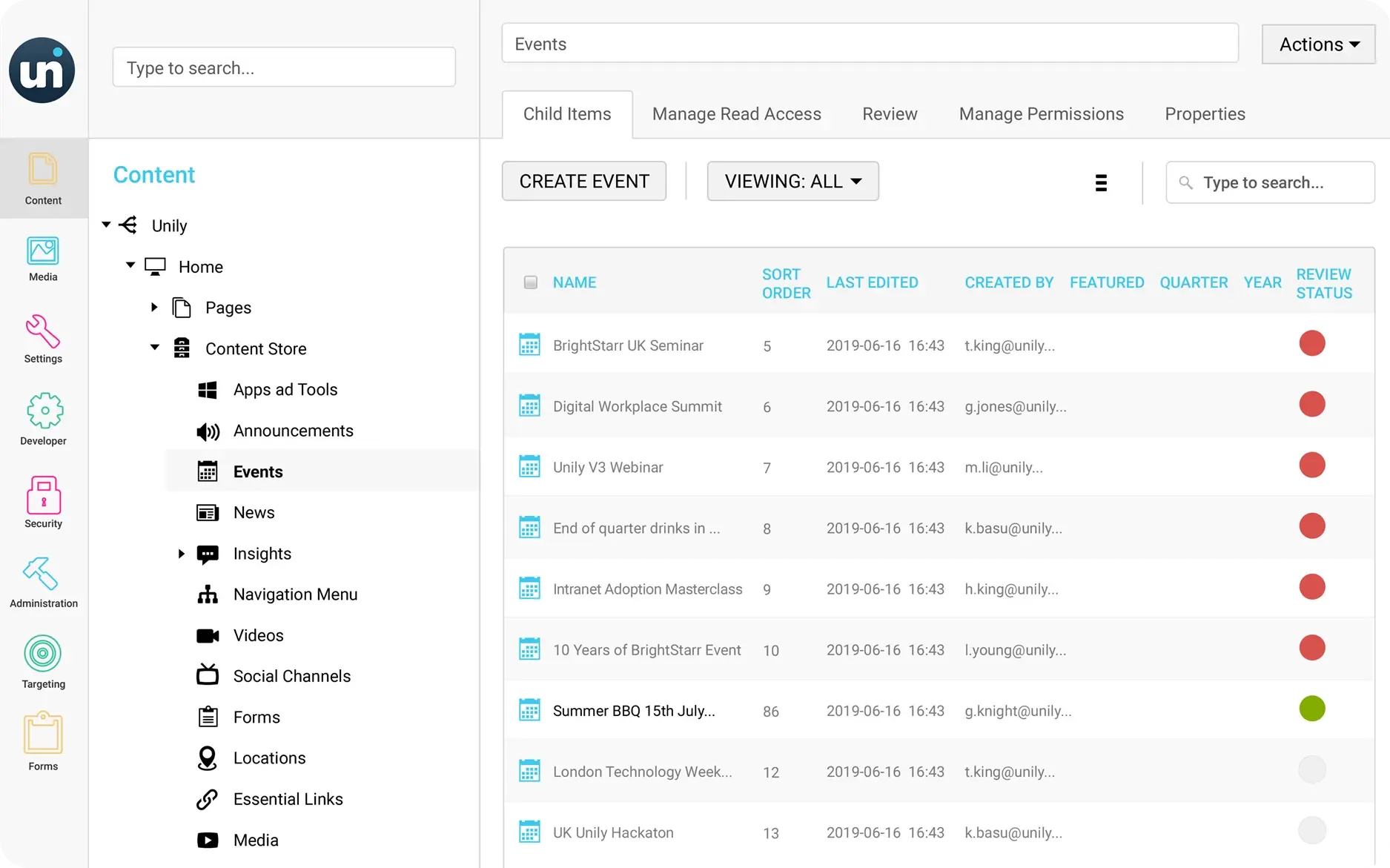This screenshot has height=868, width=1390.
Task: Click the list view options icon
Action: (x=1101, y=182)
